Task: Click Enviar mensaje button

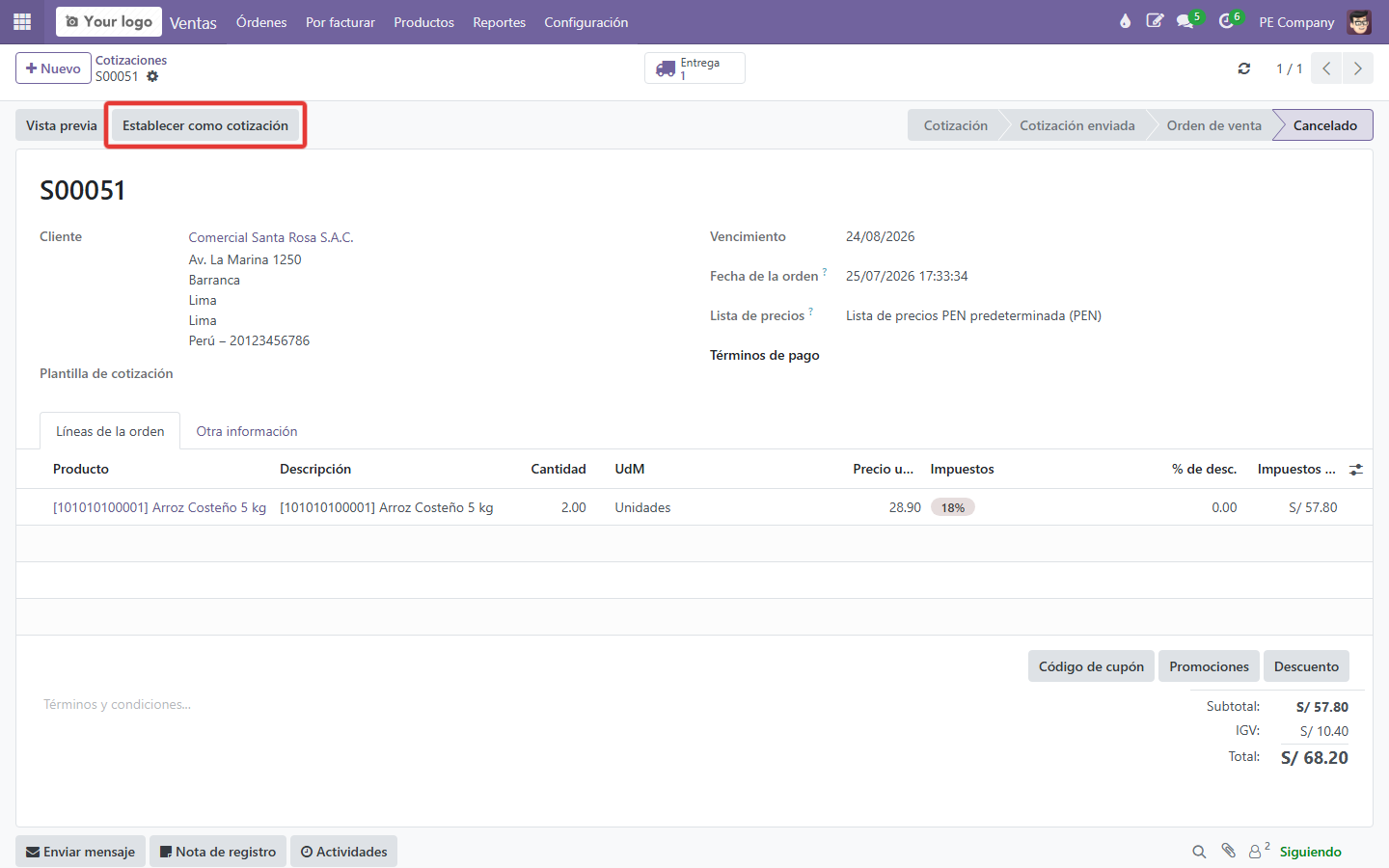Action: tap(80, 852)
